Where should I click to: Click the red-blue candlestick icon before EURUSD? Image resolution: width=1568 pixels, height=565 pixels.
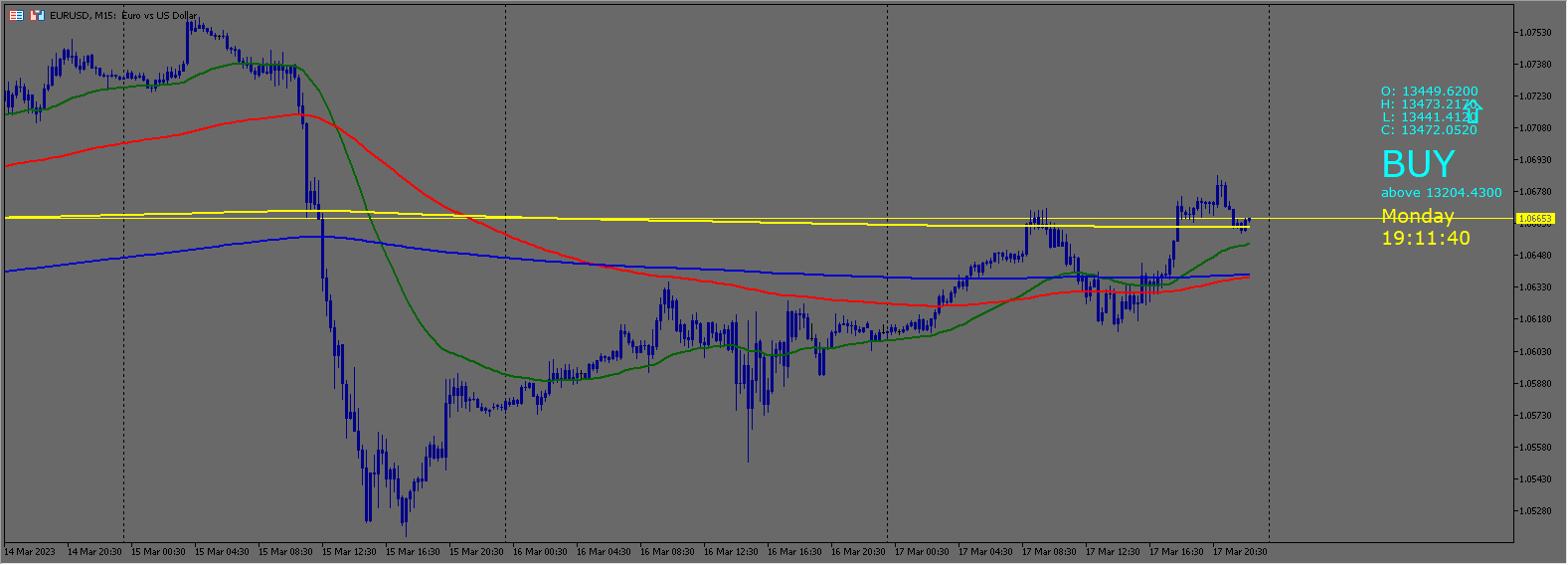coord(38,15)
